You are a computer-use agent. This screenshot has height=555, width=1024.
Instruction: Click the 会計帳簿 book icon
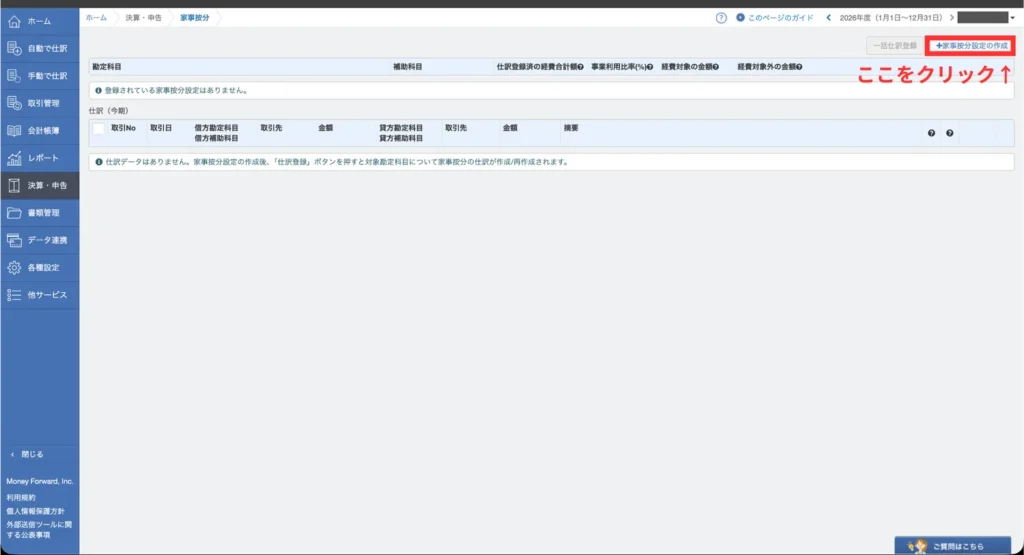[x=14, y=131]
